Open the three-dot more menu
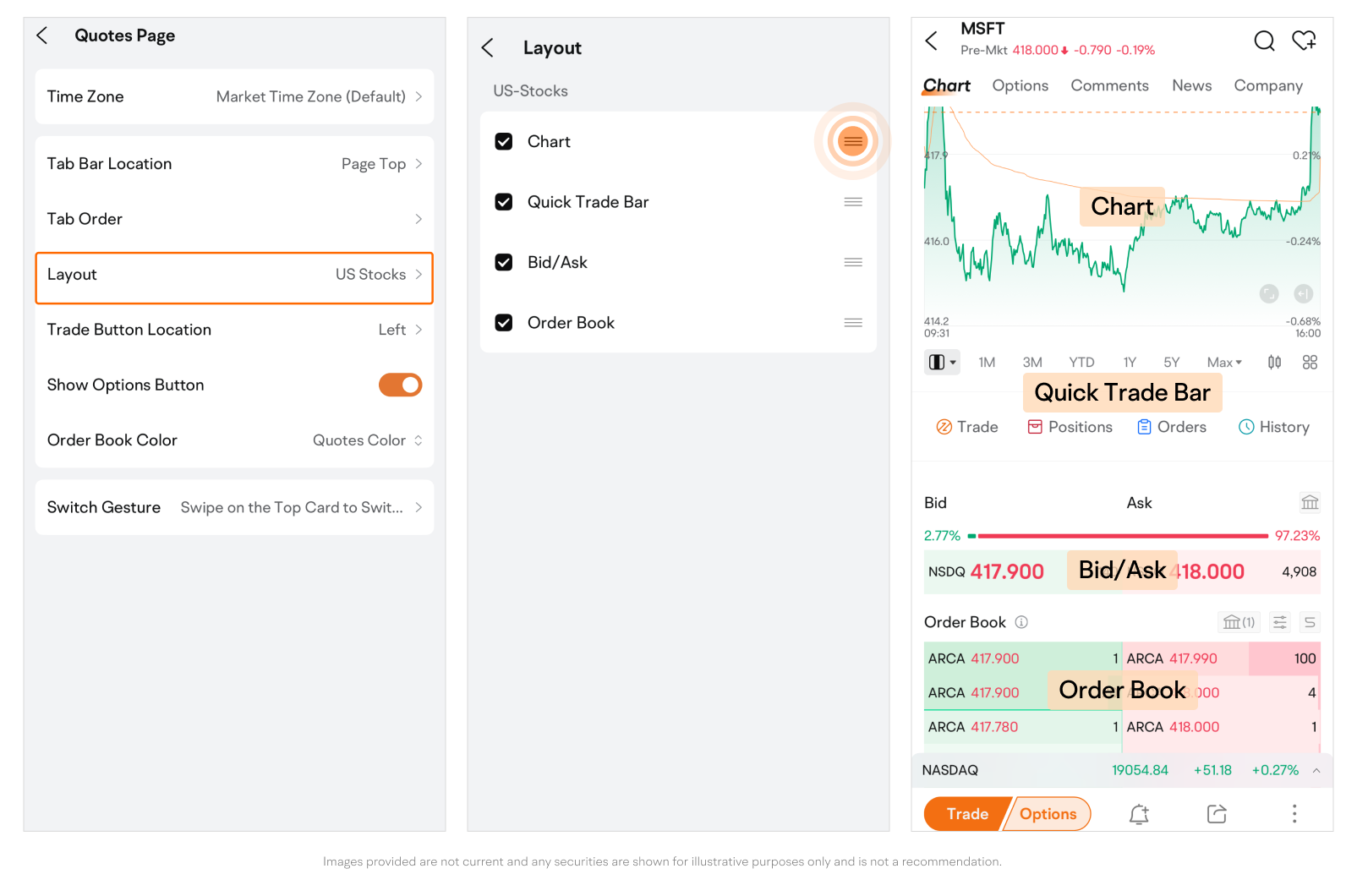 tap(1294, 814)
